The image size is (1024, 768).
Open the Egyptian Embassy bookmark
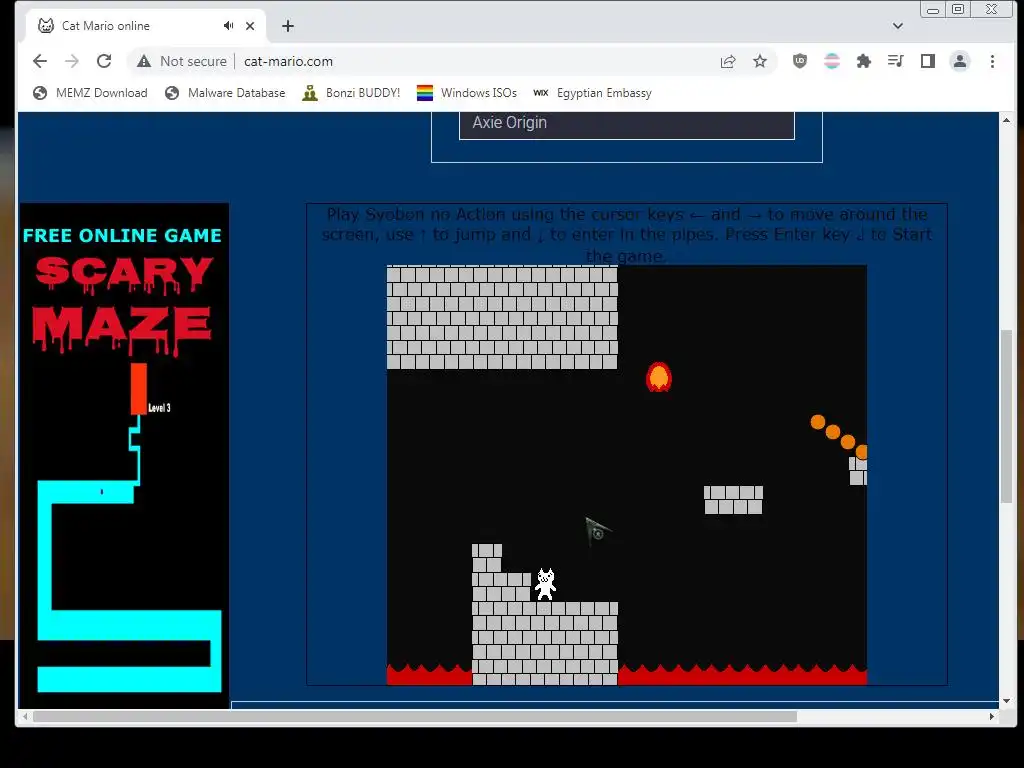(593, 93)
